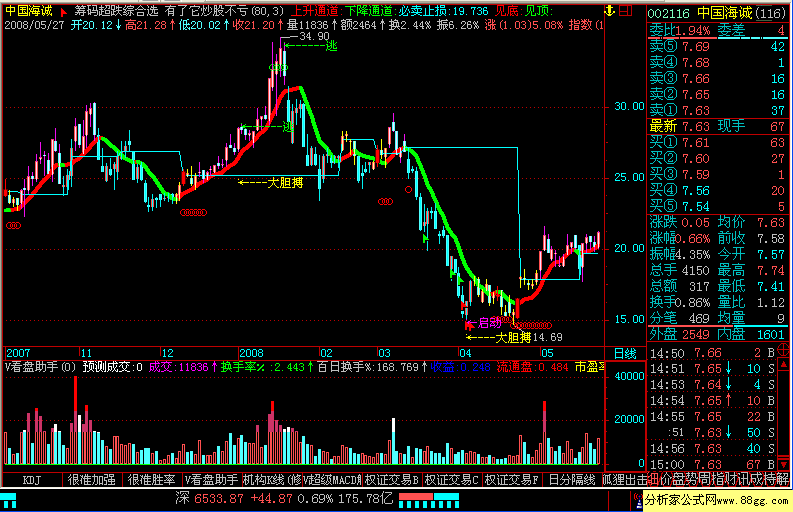Click the red window-layout icon beside the anchor

point(626,11)
